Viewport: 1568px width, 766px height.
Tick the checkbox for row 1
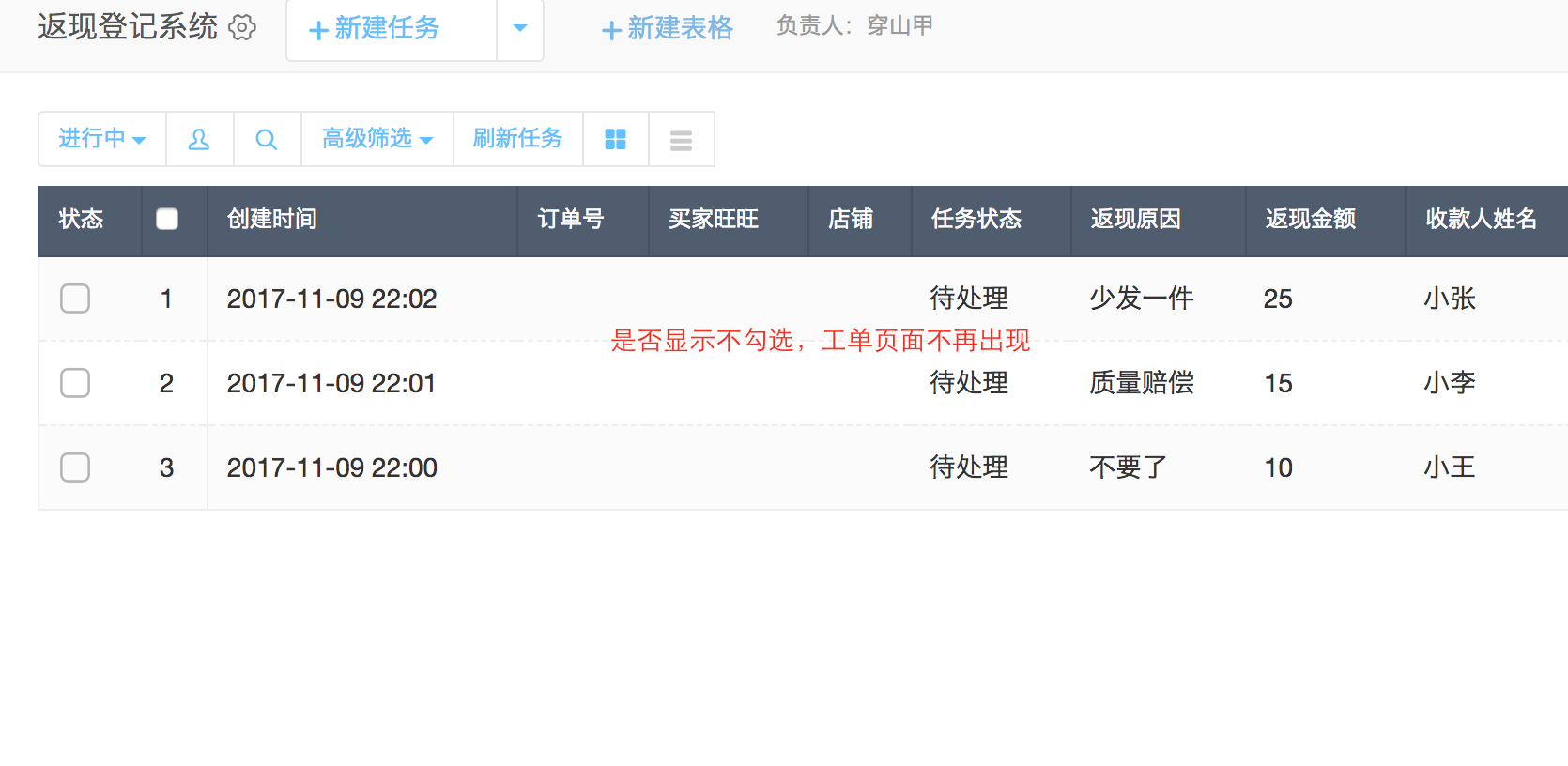(x=75, y=299)
